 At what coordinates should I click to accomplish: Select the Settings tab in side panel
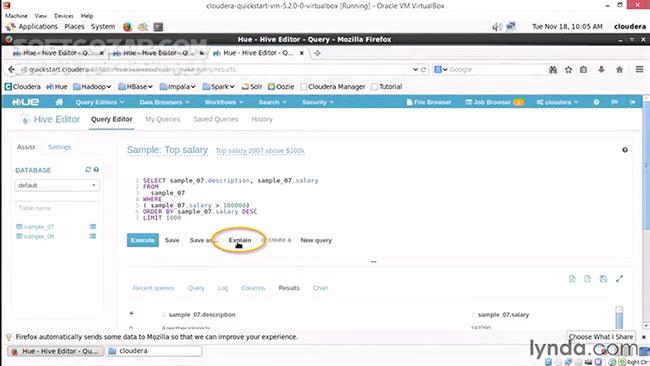click(59, 147)
